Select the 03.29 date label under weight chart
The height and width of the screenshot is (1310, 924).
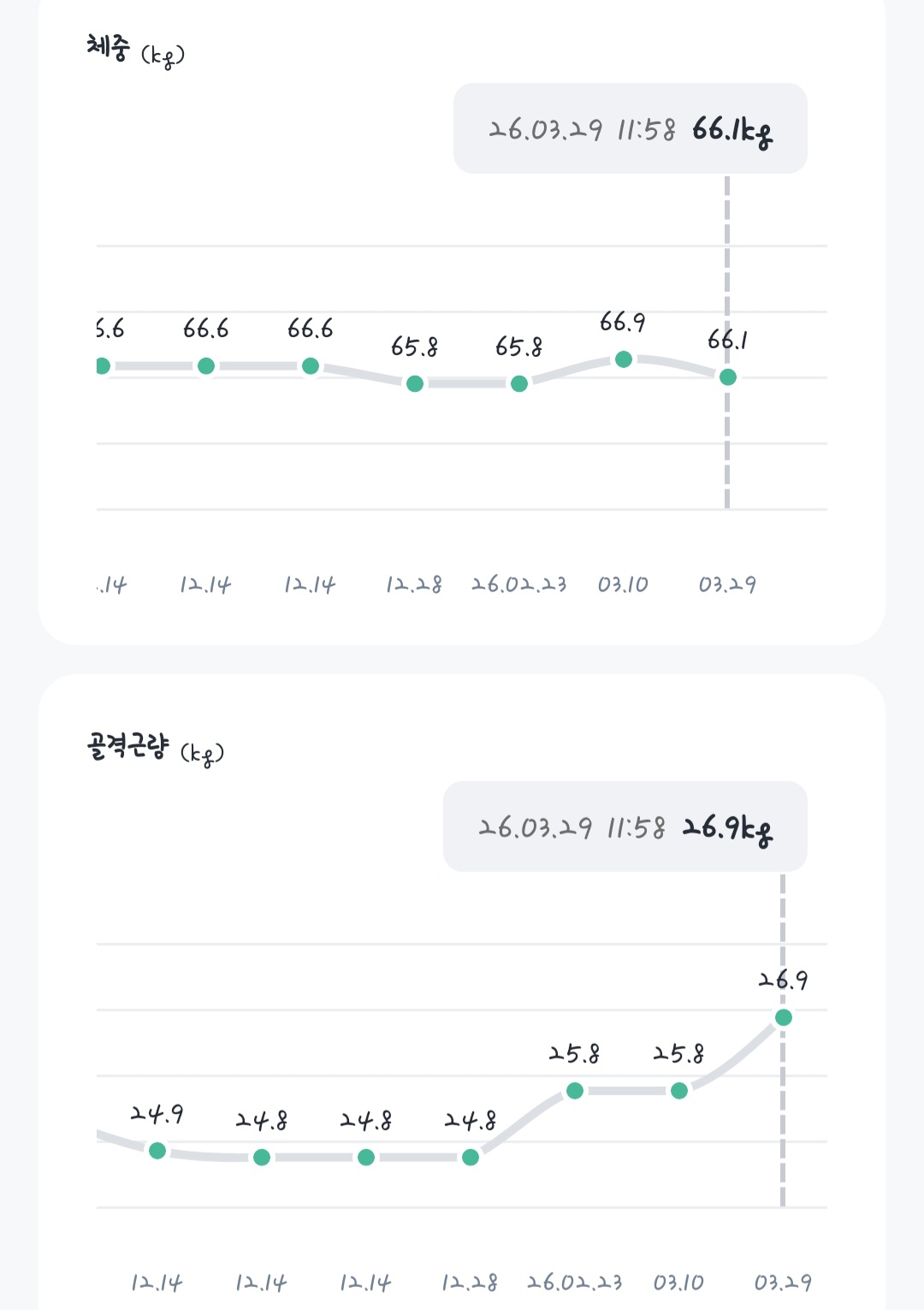coord(727,585)
